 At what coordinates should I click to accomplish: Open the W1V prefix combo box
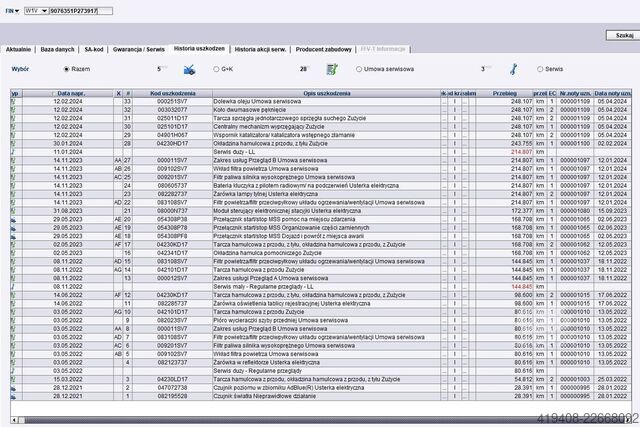pos(36,11)
